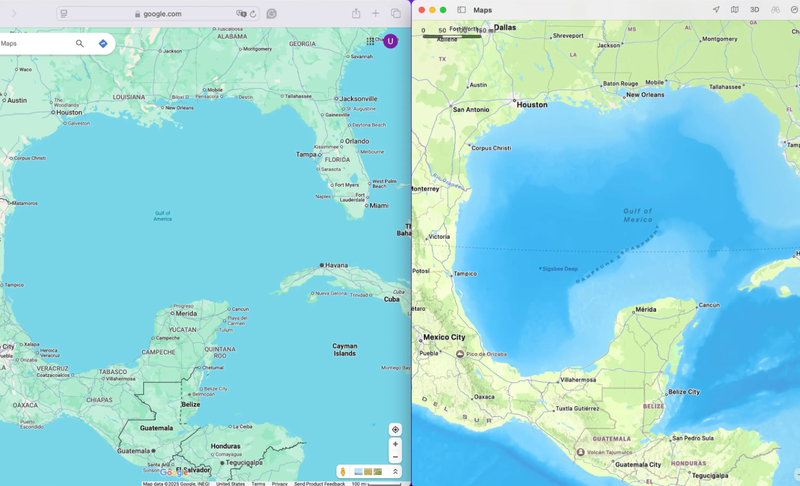Open Safari tab overview
The image size is (800, 486).
coord(396,14)
